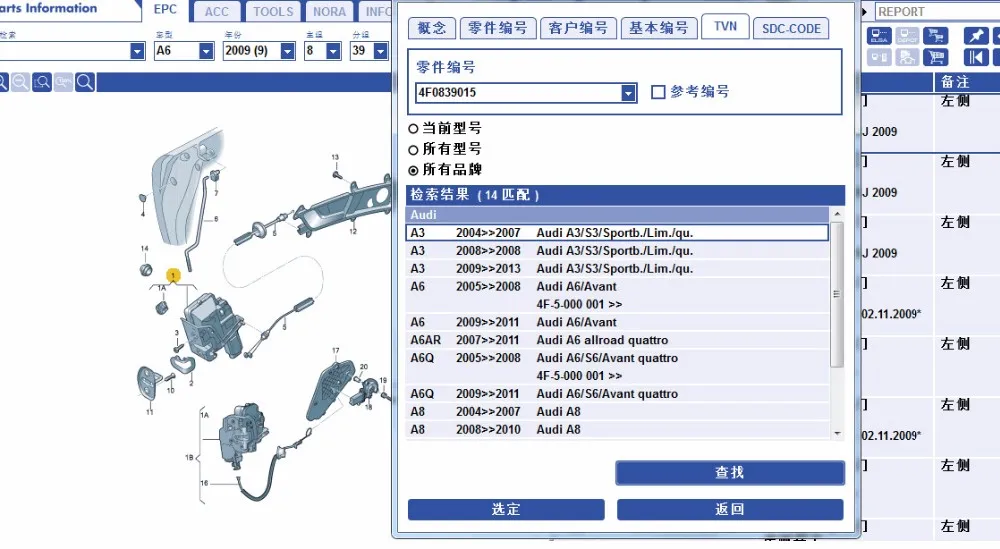1000x549 pixels.
Task: Open the 基本编号 tab
Action: (x=659, y=28)
